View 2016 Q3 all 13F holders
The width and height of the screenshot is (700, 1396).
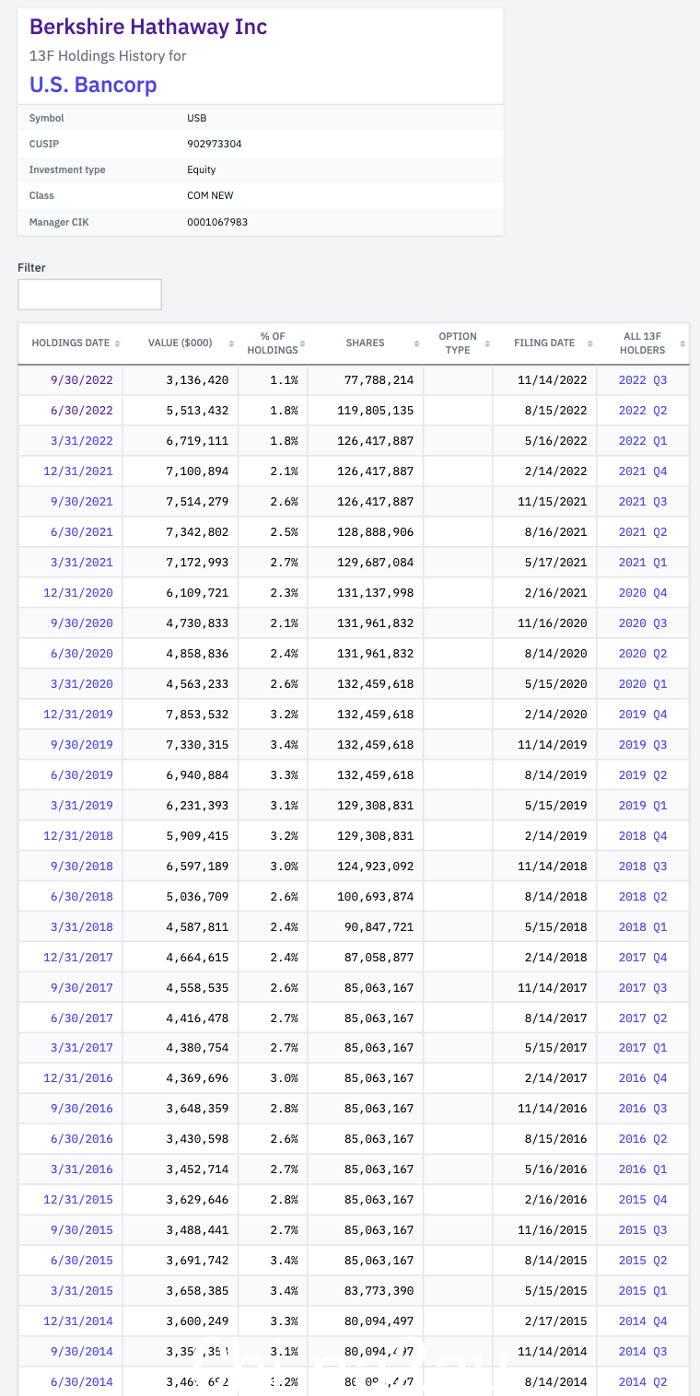pos(642,1108)
